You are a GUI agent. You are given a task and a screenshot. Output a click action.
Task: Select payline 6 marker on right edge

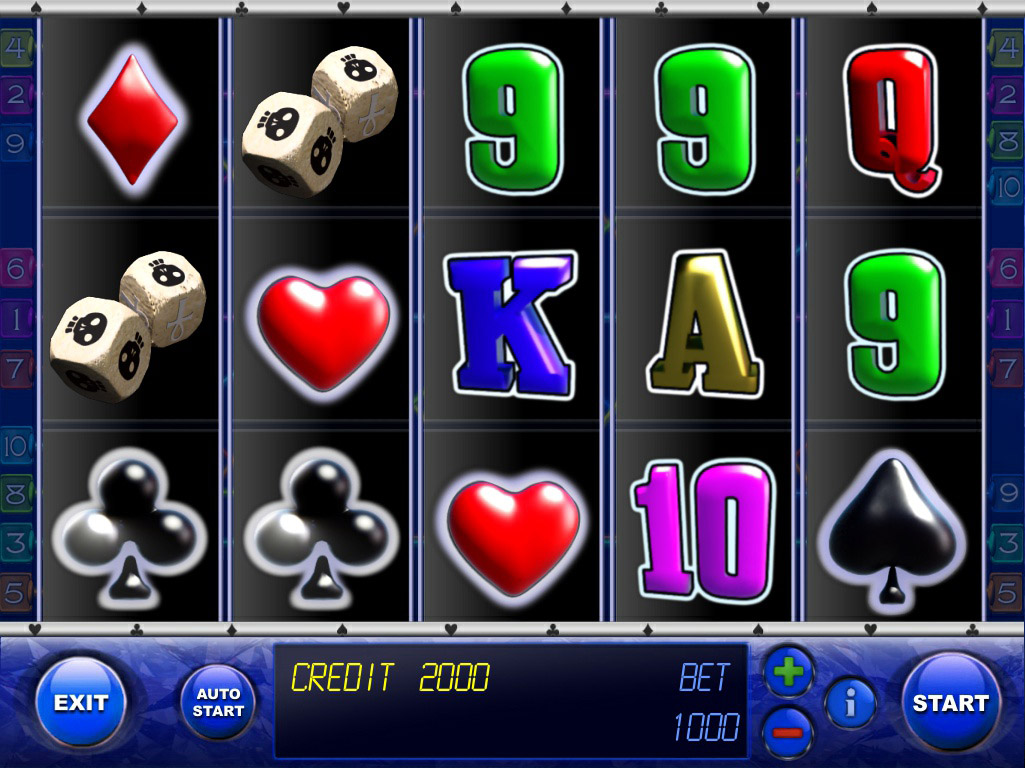tap(1007, 269)
